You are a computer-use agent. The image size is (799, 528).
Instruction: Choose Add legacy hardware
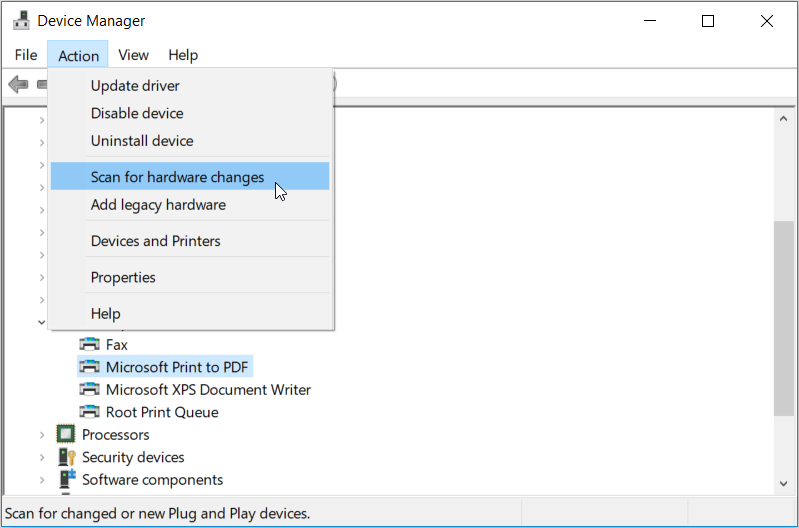point(190,204)
